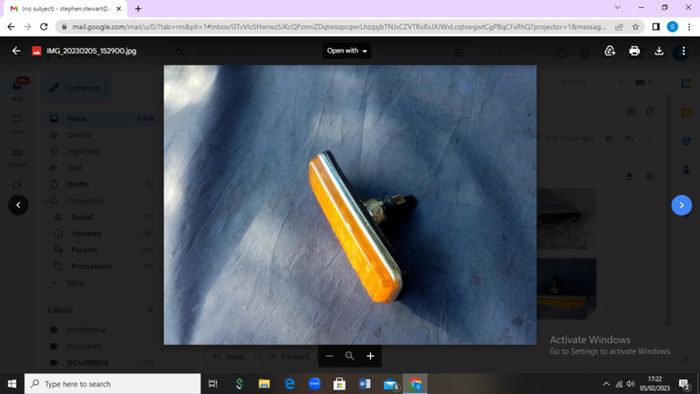Open the taskbar clock and date
This screenshot has width=700, height=394.
(x=655, y=384)
